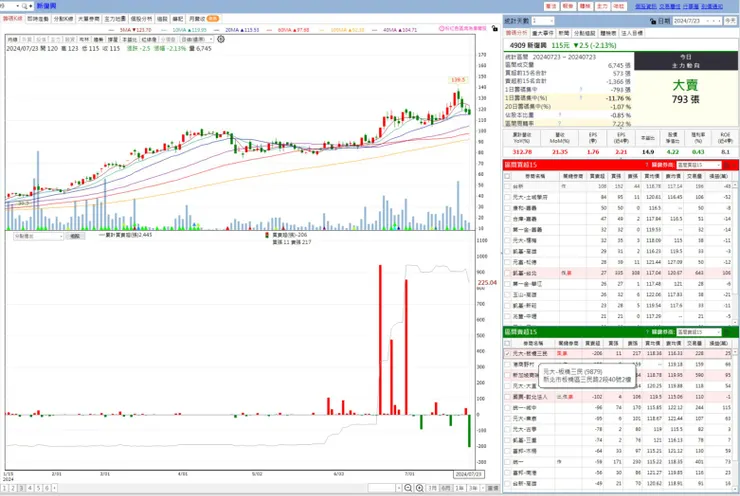Click the chart lock icon above price axis
Screen dimensions: 740x496
(x=495, y=29)
